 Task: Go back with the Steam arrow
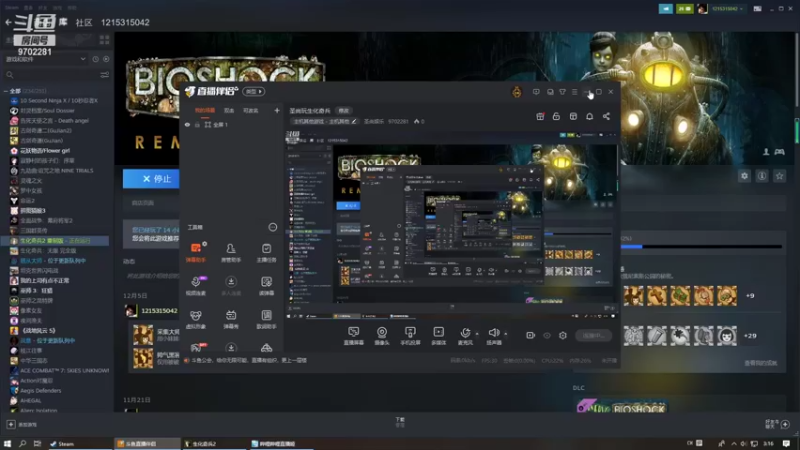[x=8, y=22]
